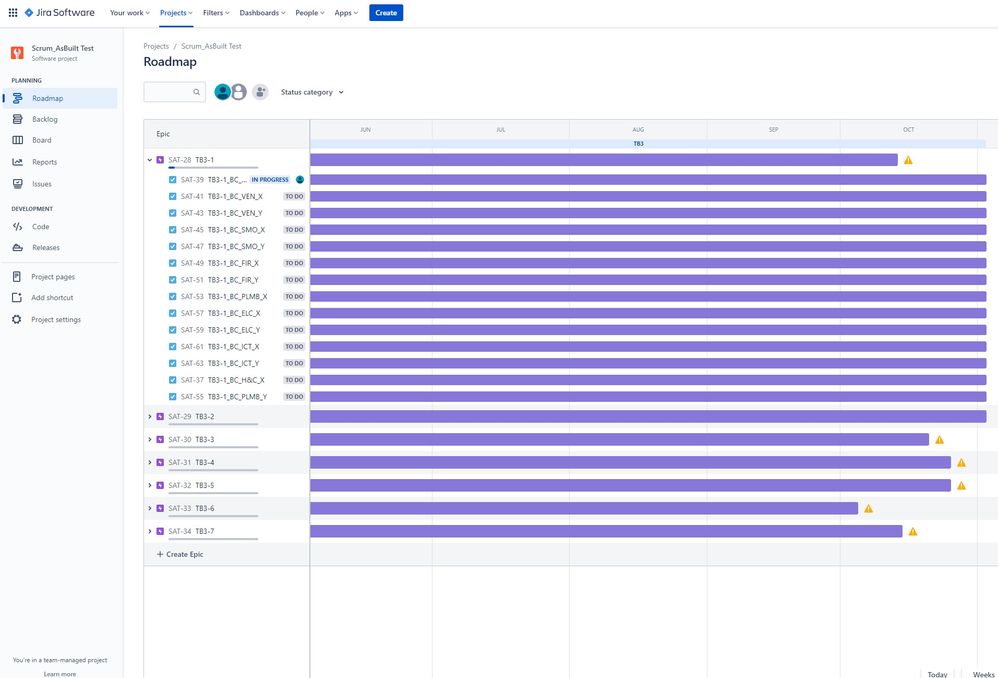Toggle filtering by the teal user avatar
Viewport: 998px width, 678px height.
tap(222, 90)
